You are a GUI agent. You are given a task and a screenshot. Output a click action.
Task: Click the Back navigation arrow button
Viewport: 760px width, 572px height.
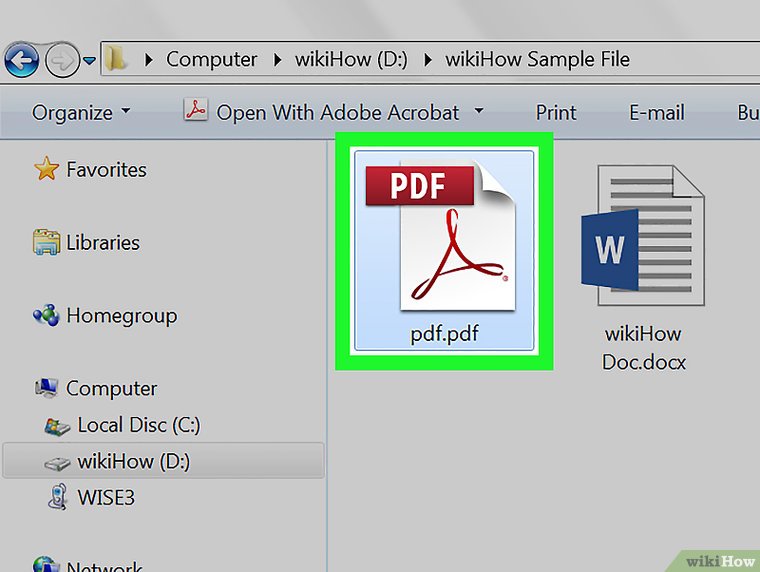click(21, 59)
